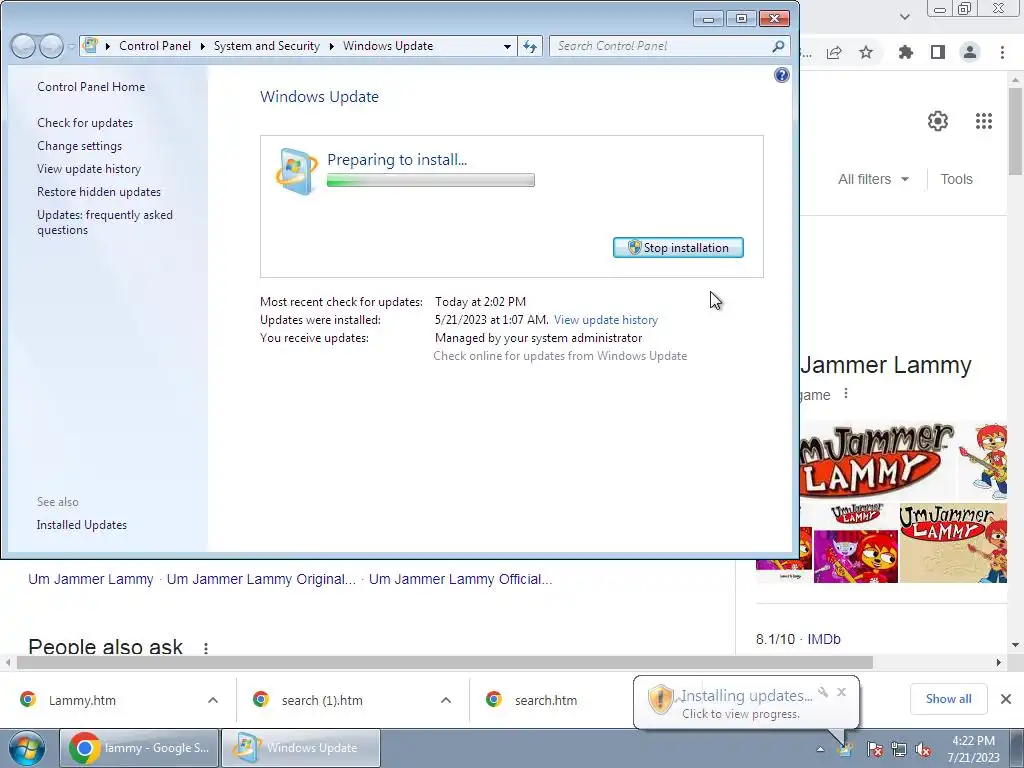The width and height of the screenshot is (1024, 768).
Task: Open Google quick settings gear
Action: [x=938, y=121]
